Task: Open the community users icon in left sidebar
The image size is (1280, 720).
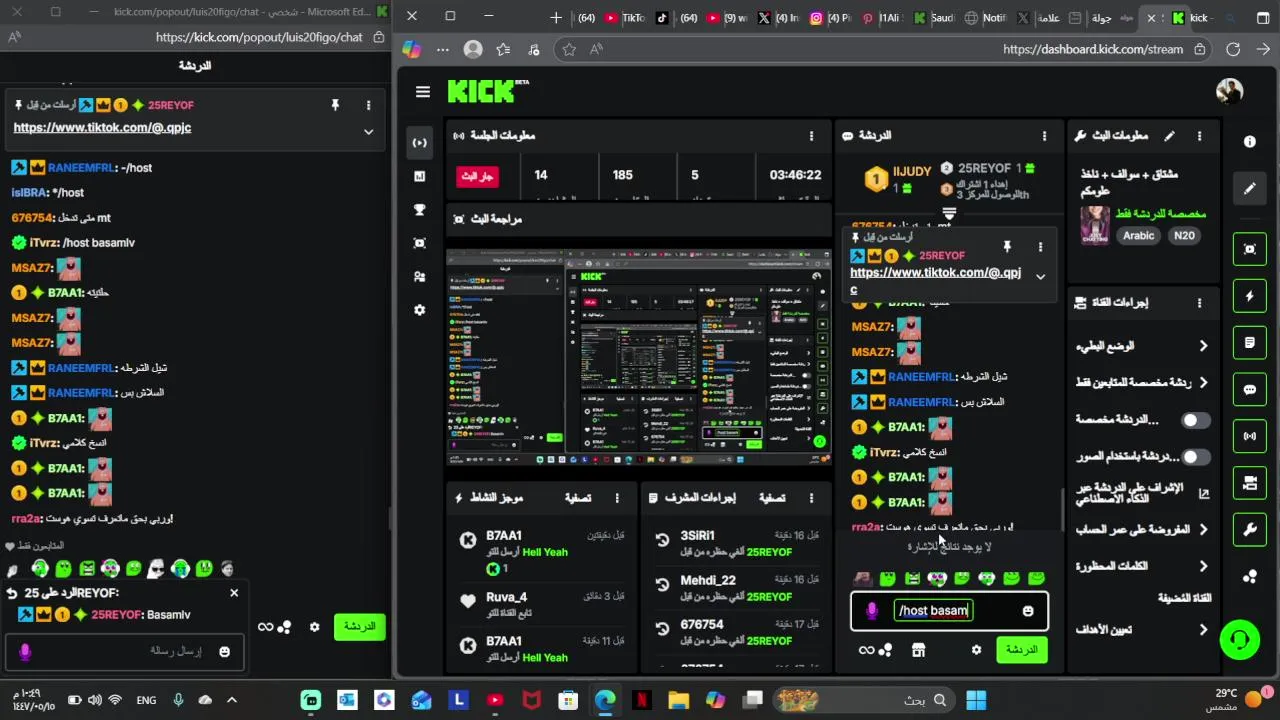Action: [x=420, y=277]
